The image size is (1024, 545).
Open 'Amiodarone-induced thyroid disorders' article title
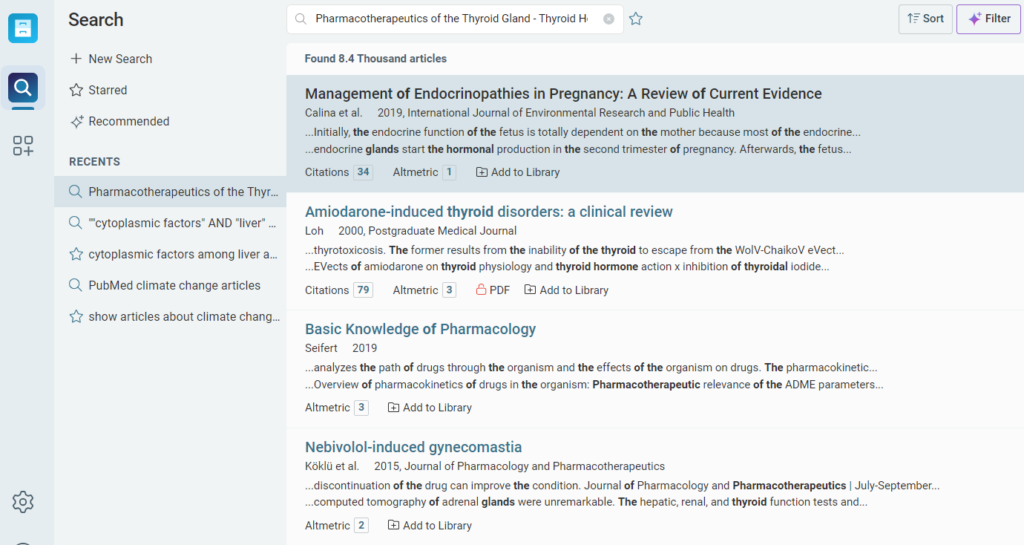pyautogui.click(x=488, y=212)
